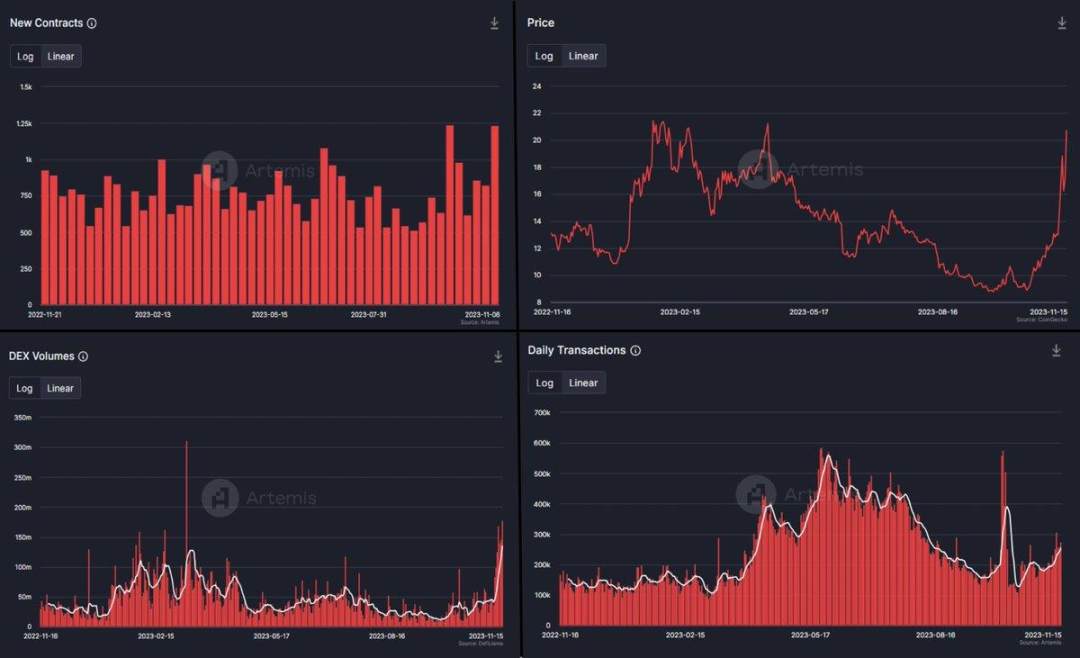The width and height of the screenshot is (1080, 658).
Task: Click the tallest DEX Volumes spike bar
Action: (186, 534)
